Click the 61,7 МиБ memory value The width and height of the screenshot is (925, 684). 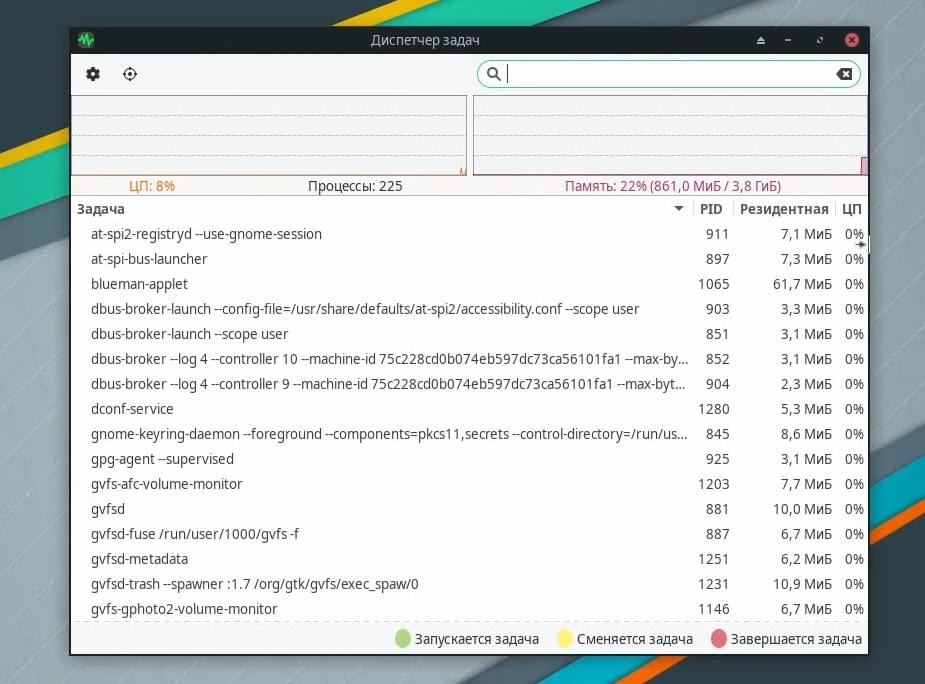coord(802,284)
